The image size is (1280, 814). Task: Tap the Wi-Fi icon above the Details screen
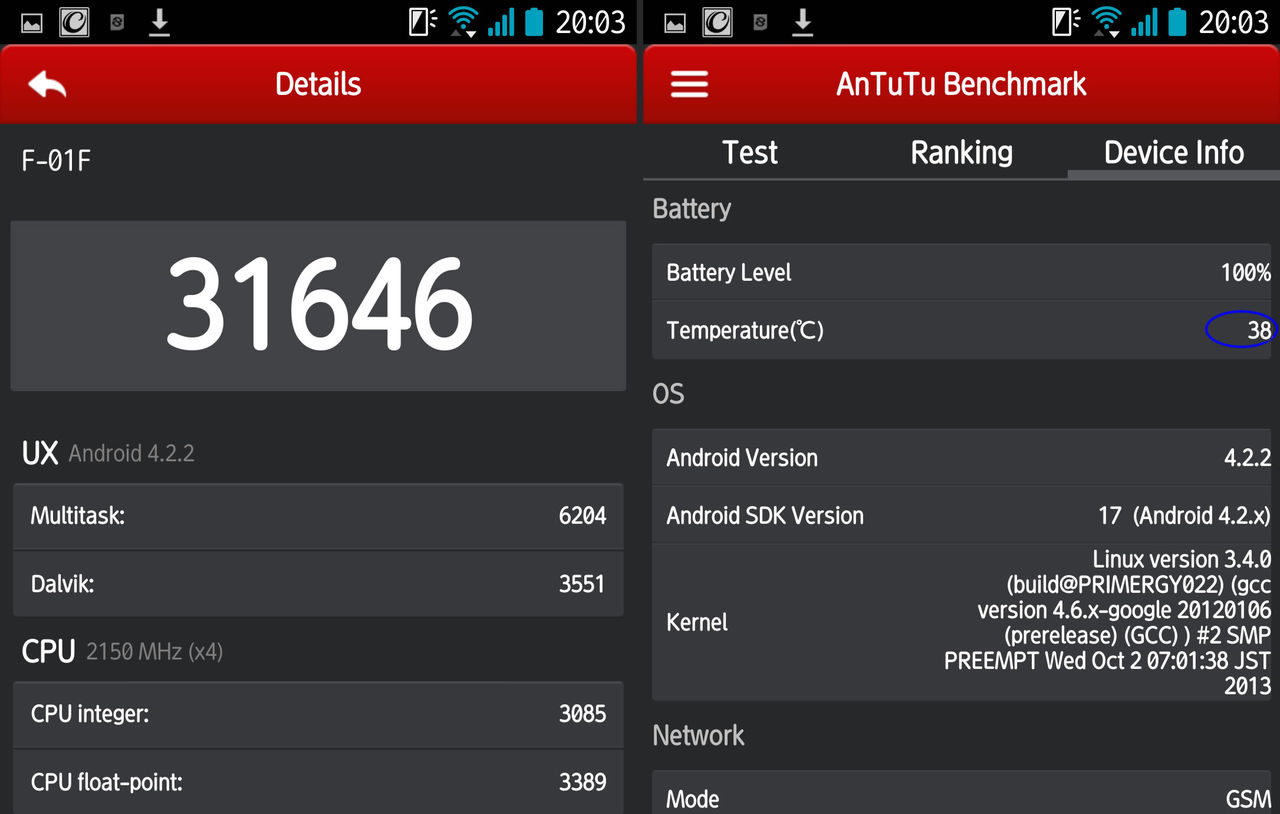[x=464, y=21]
